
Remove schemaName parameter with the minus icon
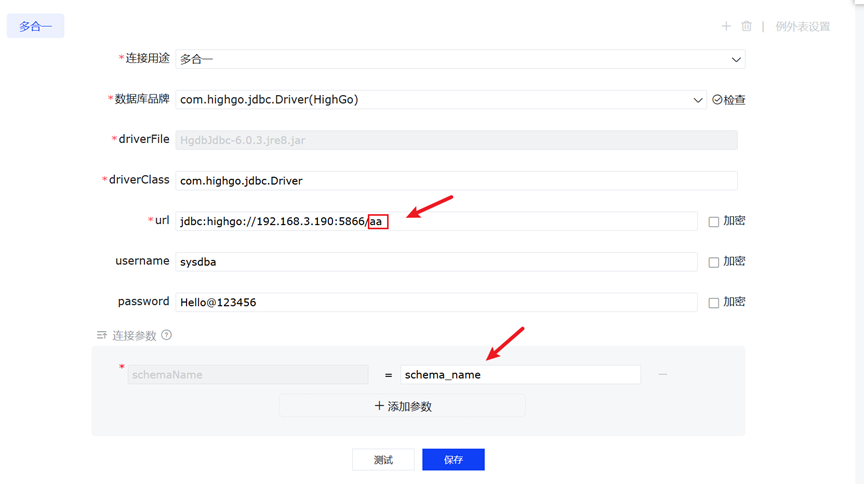click(662, 375)
